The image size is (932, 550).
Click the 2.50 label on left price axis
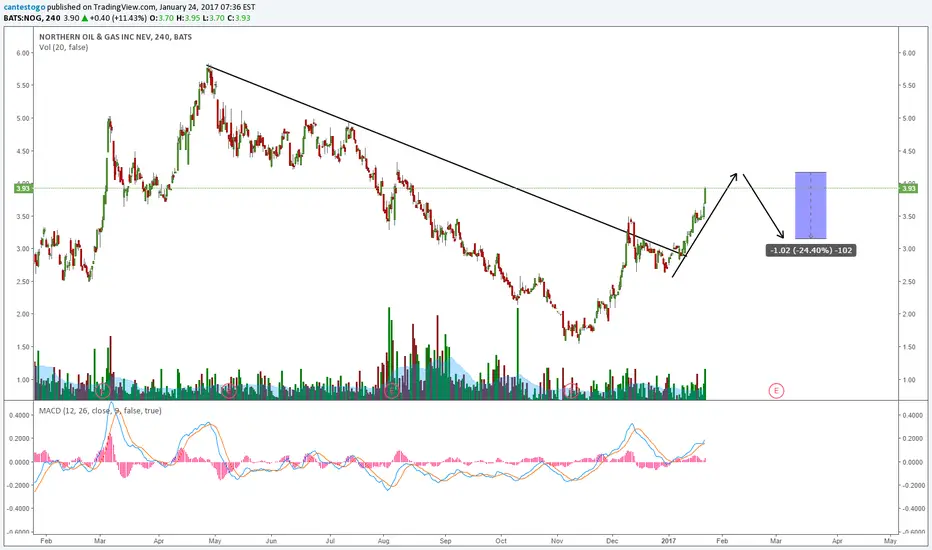(23, 281)
